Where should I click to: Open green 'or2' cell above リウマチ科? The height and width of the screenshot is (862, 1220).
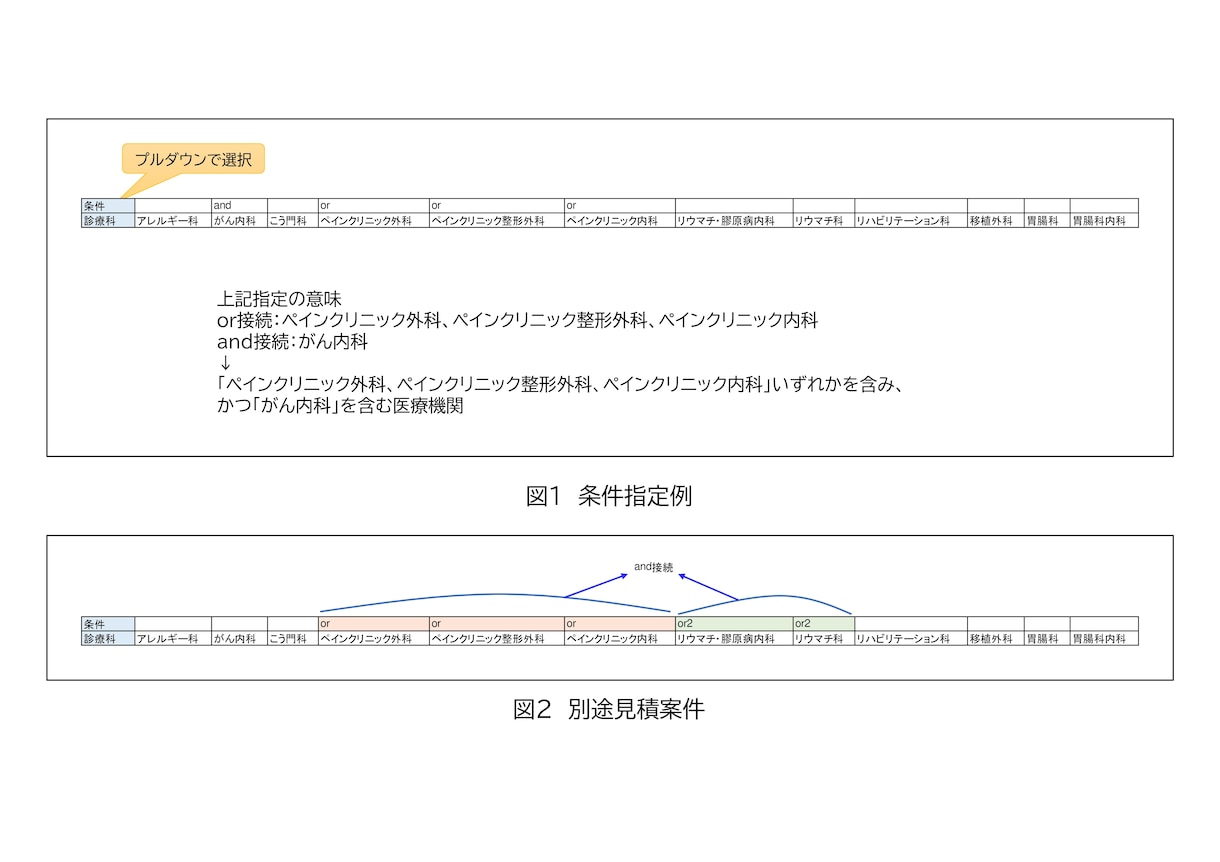tap(823, 624)
